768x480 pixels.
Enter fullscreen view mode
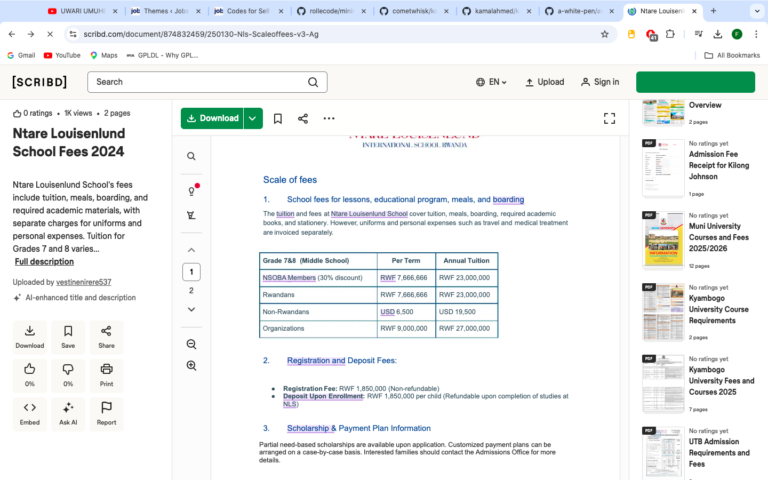point(609,119)
